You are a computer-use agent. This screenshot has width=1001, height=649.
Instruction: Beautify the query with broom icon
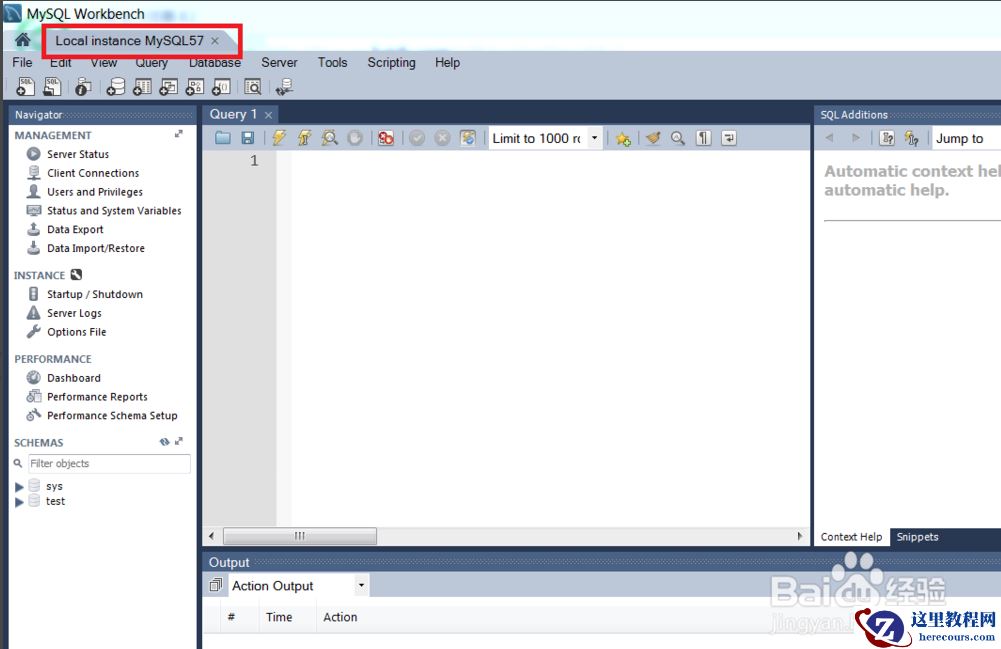(652, 138)
